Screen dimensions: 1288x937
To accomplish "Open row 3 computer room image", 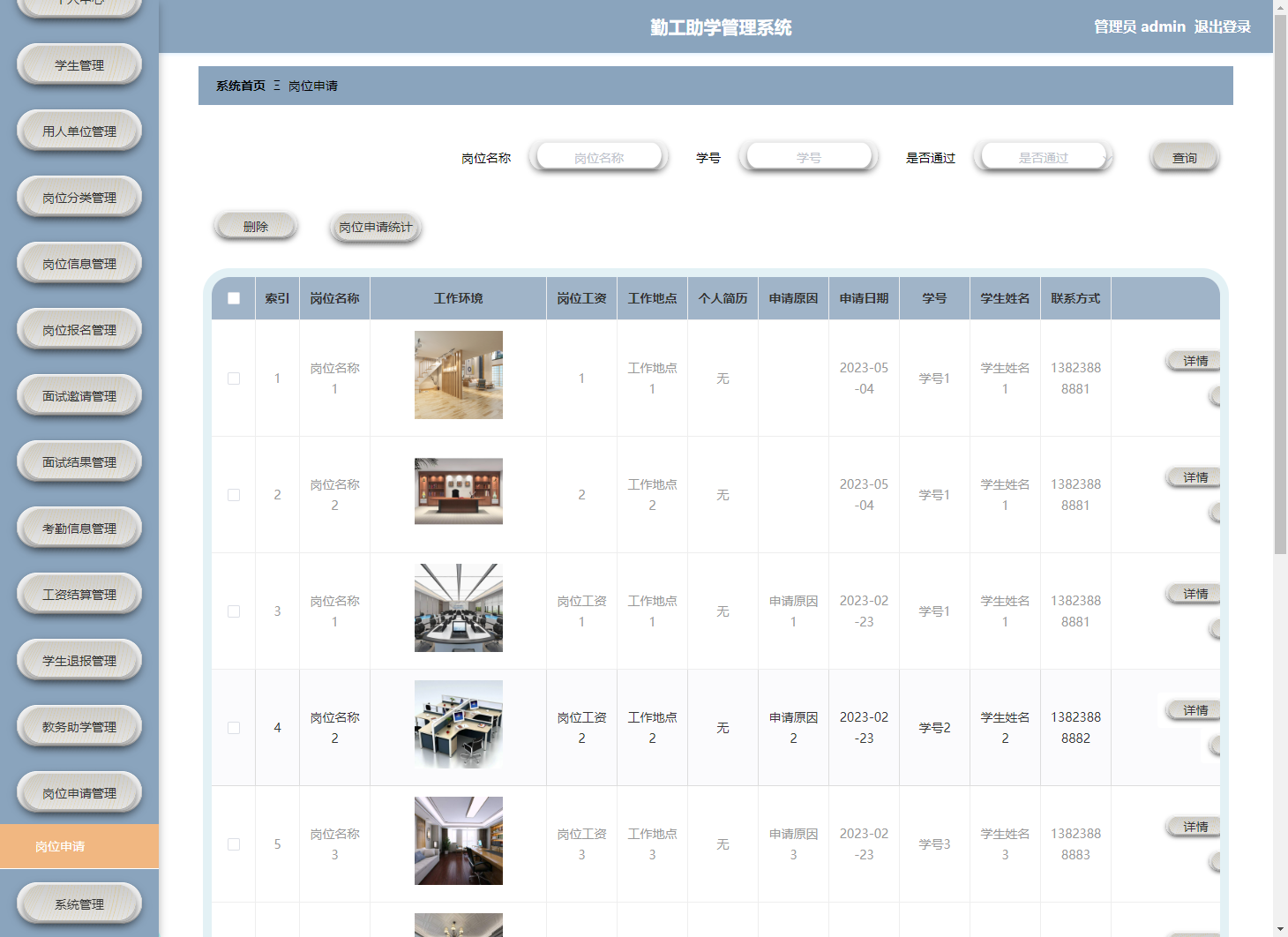I will click(x=459, y=608).
